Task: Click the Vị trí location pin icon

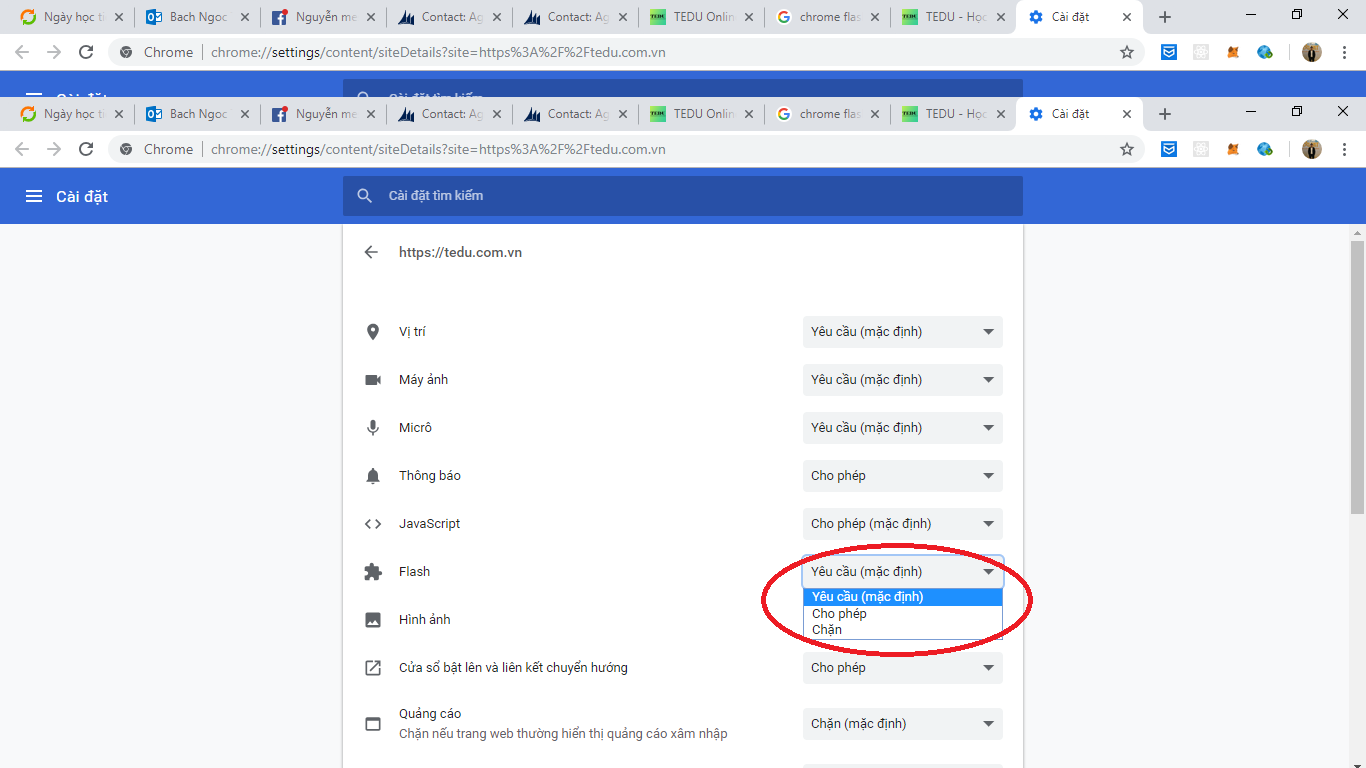Action: pos(373,332)
